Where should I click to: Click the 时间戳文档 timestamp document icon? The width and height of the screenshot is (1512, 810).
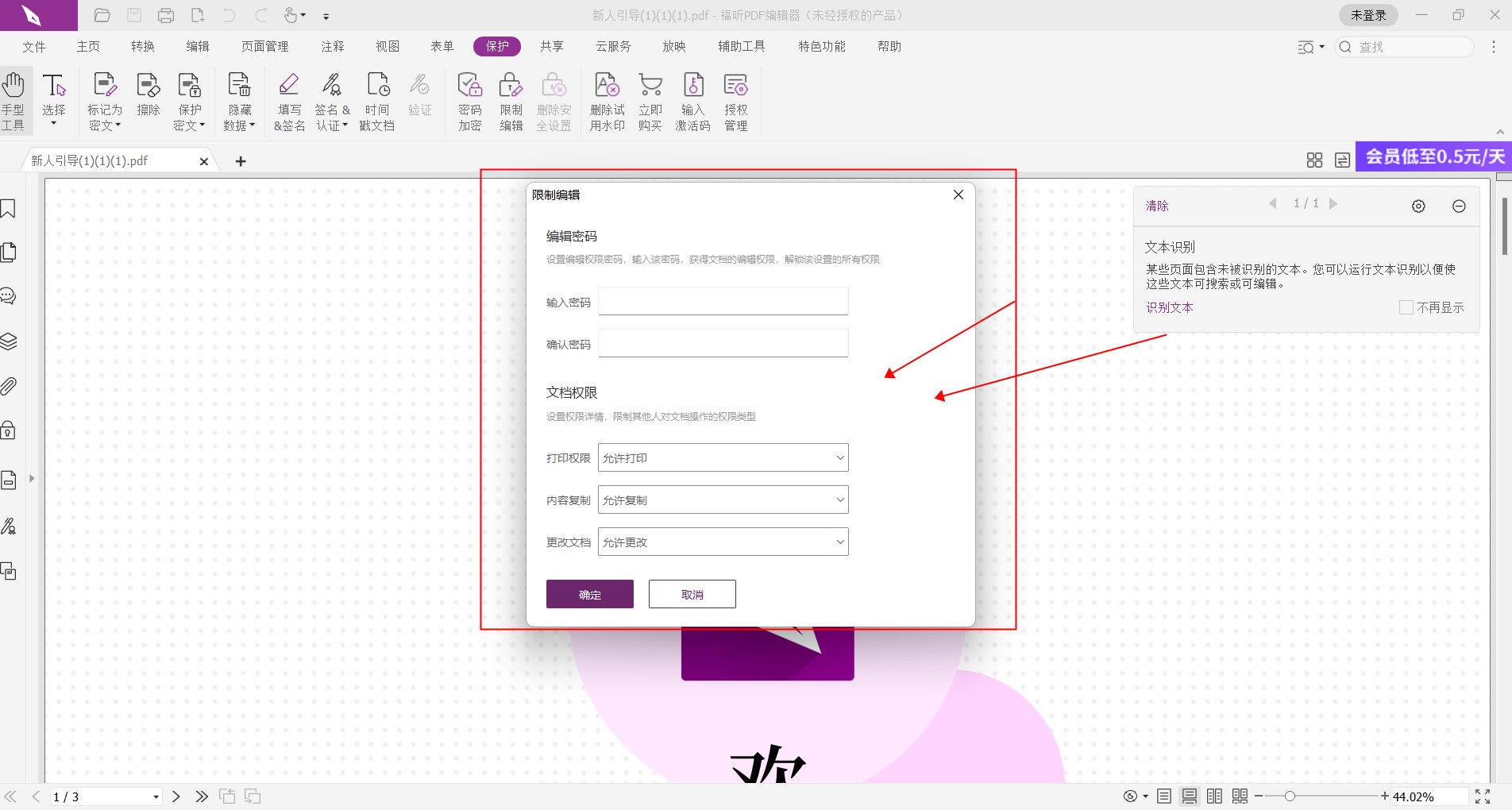377,102
